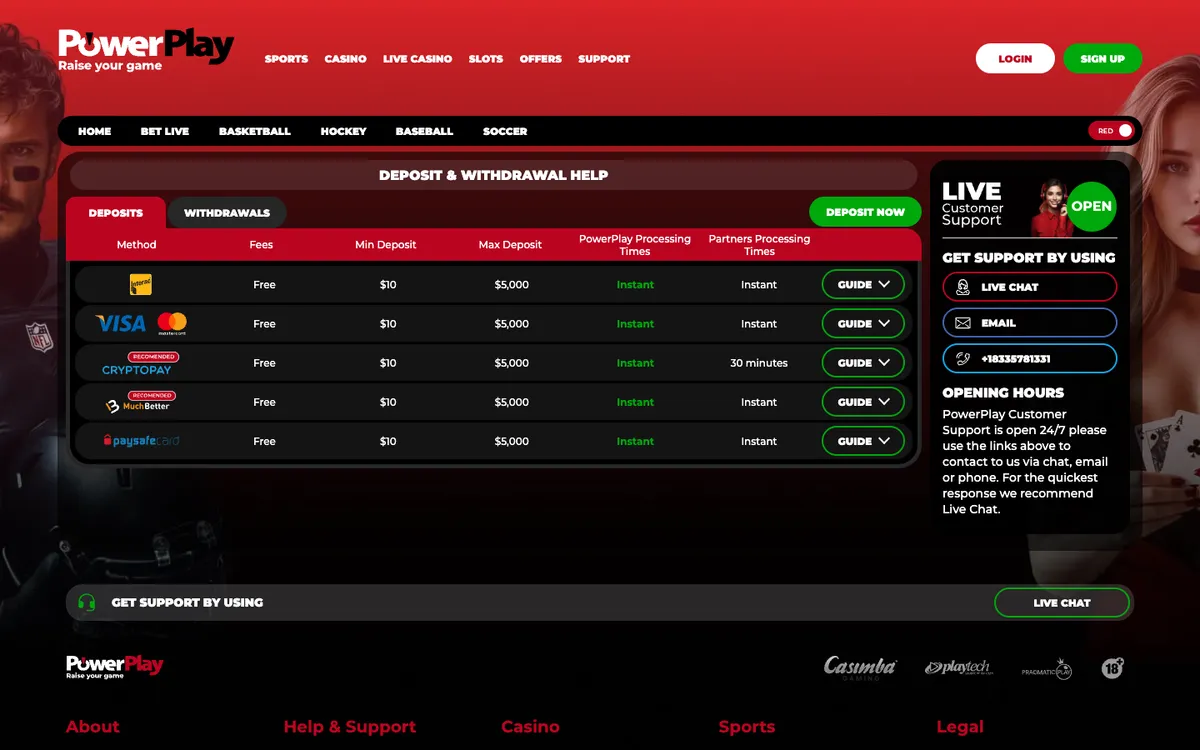Select Baseball in sports bar
1200x750 pixels.
[424, 131]
